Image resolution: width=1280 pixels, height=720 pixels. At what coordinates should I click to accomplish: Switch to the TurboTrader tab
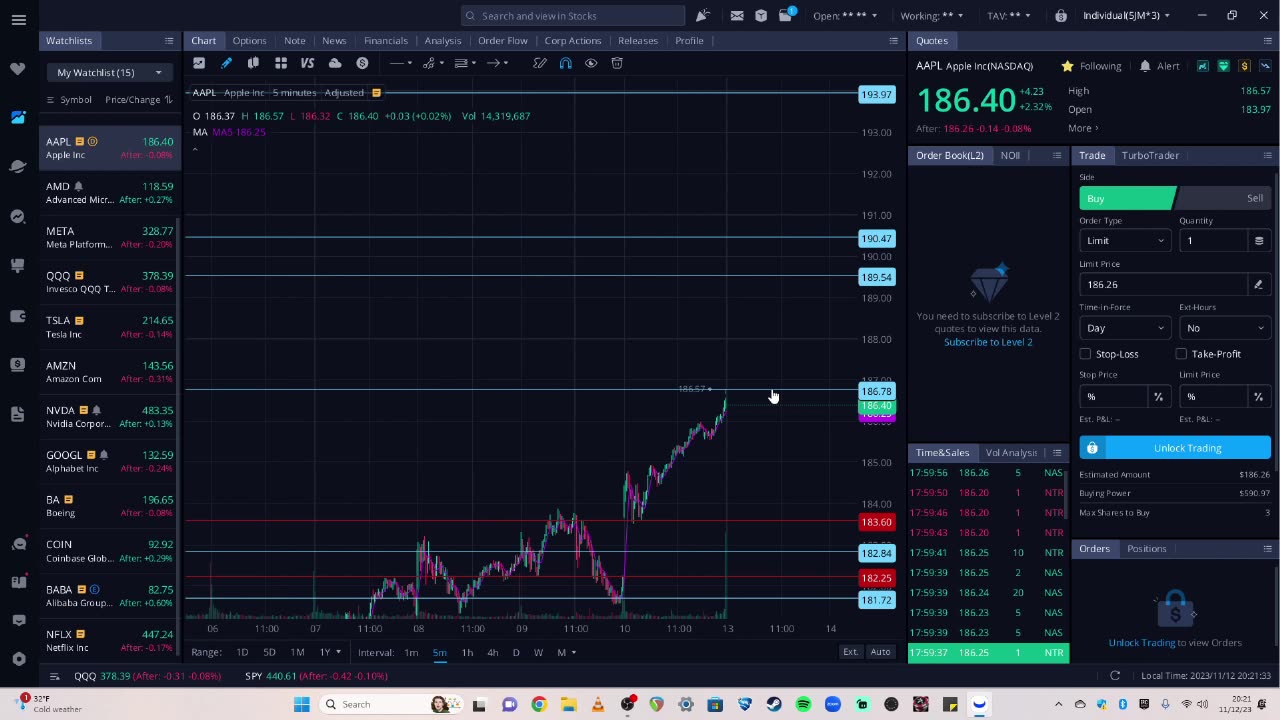point(1150,155)
